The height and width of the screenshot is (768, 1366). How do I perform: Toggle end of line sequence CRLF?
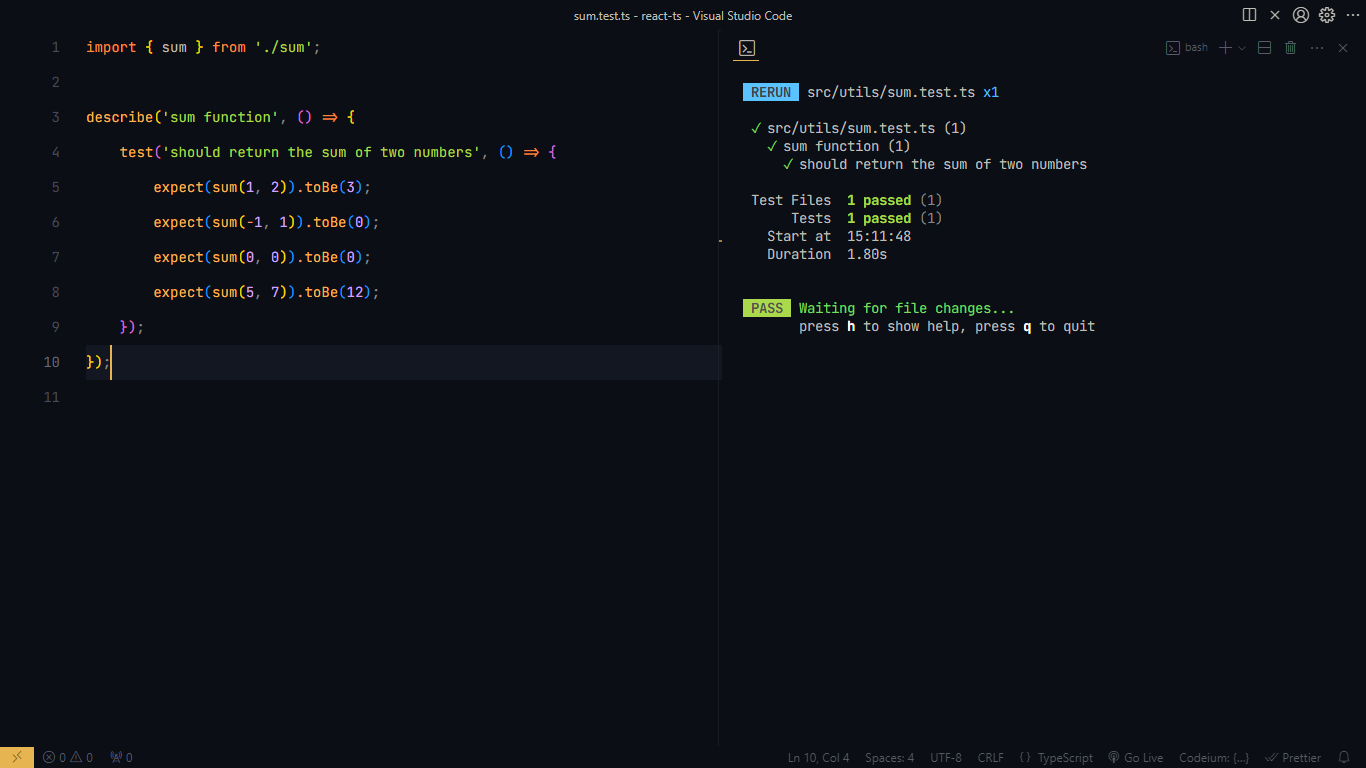pos(990,757)
